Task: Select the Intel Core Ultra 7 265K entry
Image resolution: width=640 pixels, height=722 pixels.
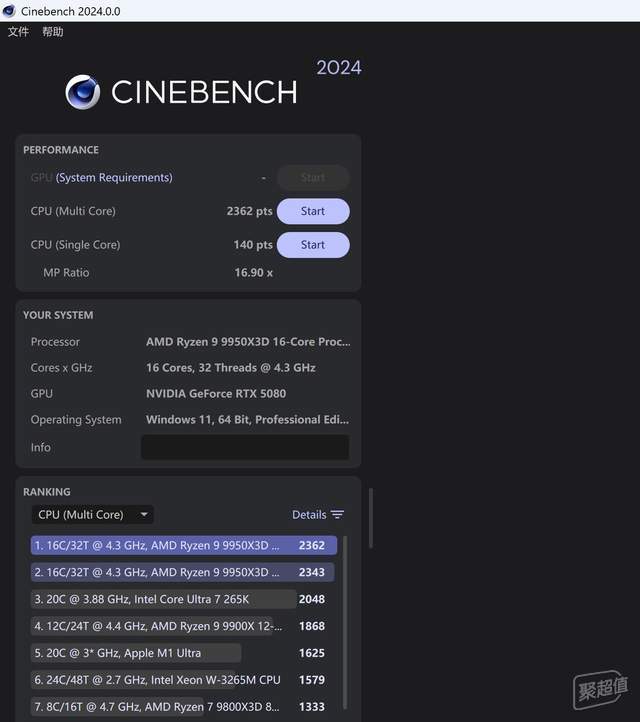Action: click(184, 599)
